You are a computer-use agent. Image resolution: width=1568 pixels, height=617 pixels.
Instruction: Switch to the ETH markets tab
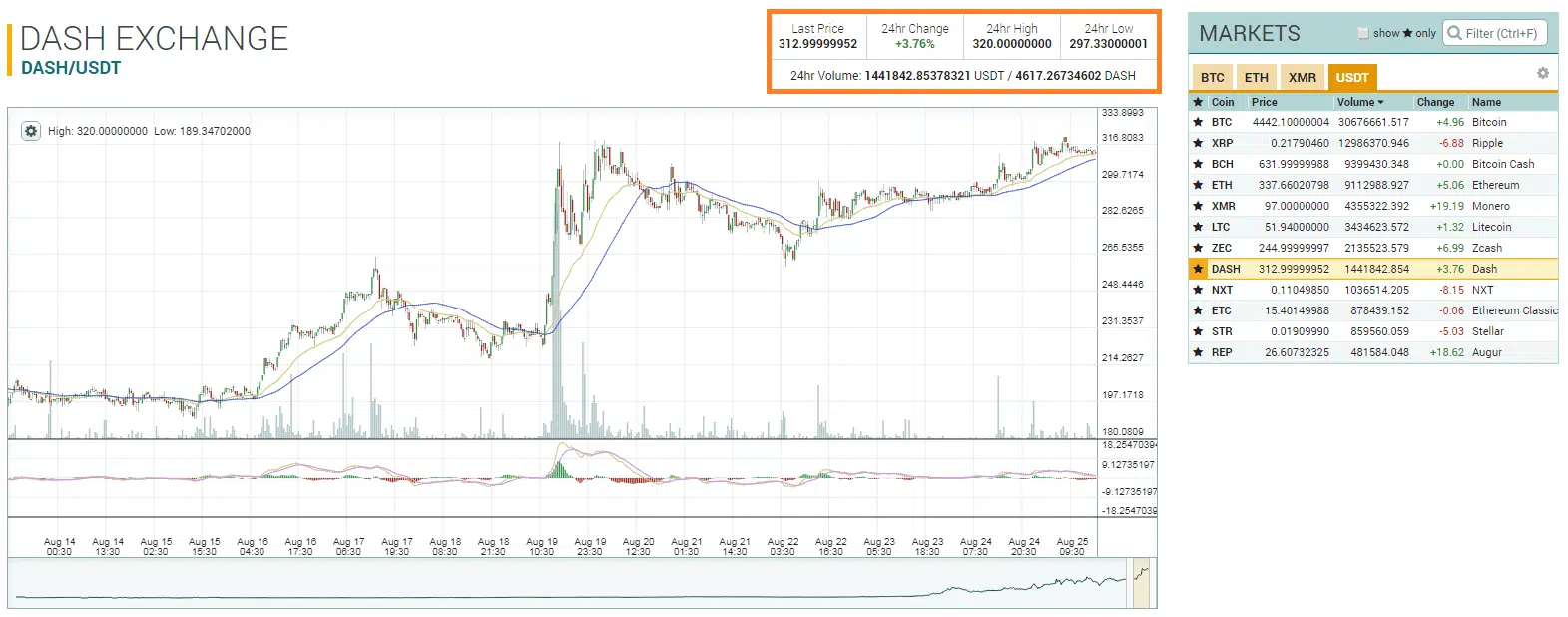1257,77
